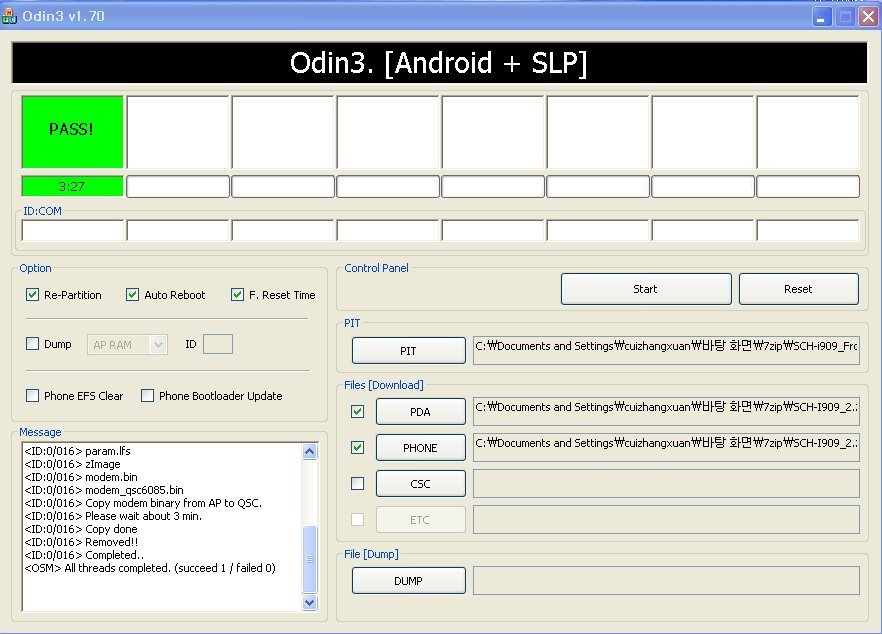Open the AP RAM dump dropdown
Screen dimensions: 882x634
(127, 344)
